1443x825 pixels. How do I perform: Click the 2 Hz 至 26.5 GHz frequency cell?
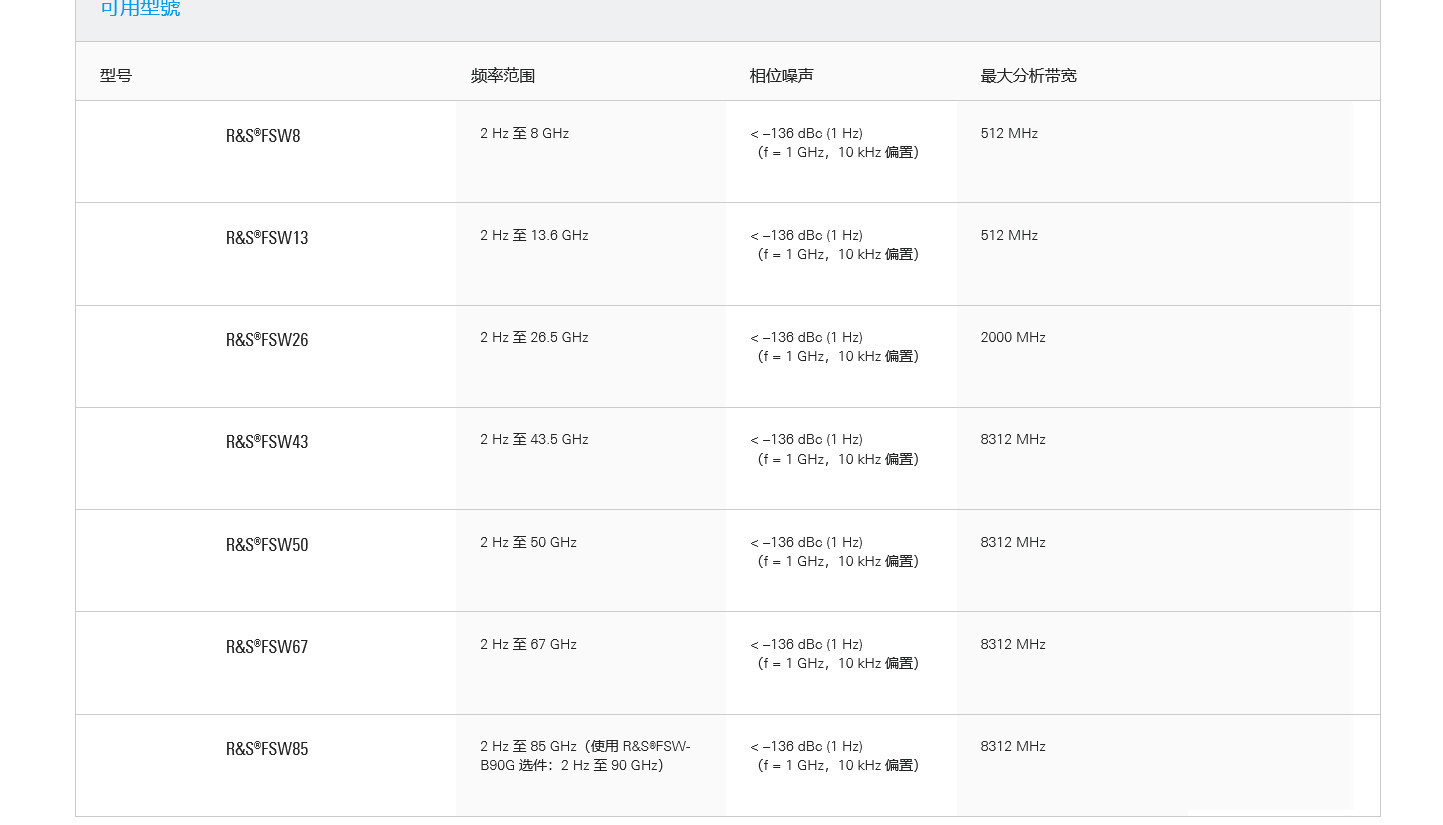[x=534, y=338]
